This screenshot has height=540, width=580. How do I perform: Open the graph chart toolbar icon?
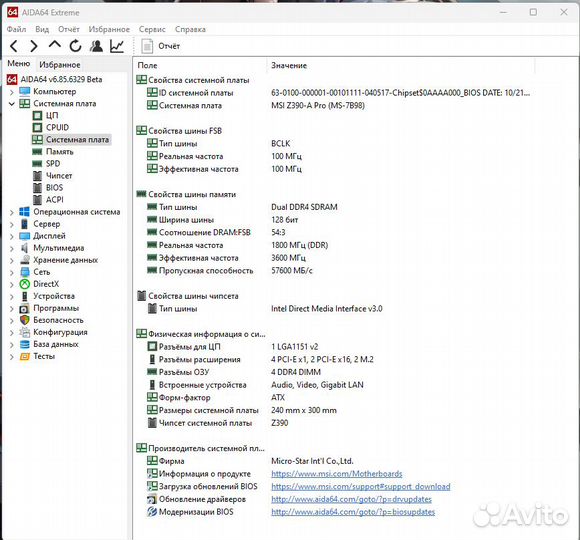pos(117,46)
